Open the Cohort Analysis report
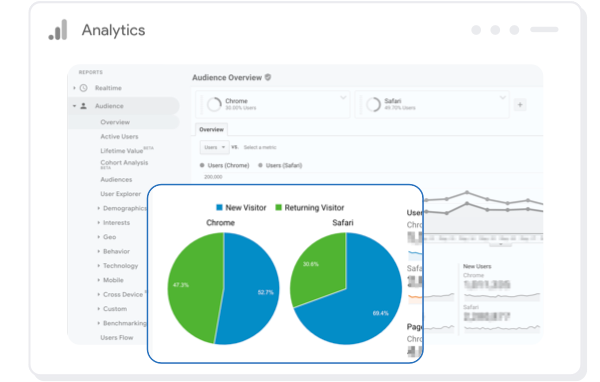Image resolution: width=600 pixels, height=382 pixels. pyautogui.click(x=124, y=163)
